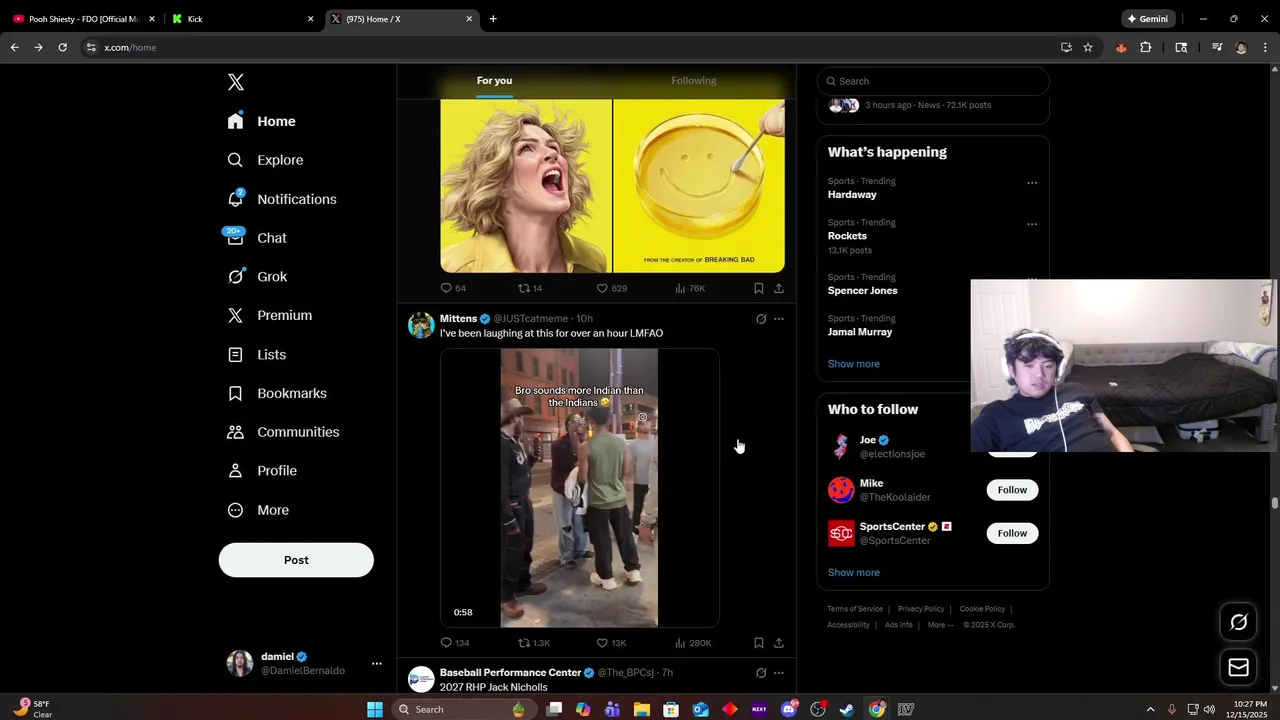Open Grok from sidebar
The image size is (1280, 720).
click(x=257, y=277)
